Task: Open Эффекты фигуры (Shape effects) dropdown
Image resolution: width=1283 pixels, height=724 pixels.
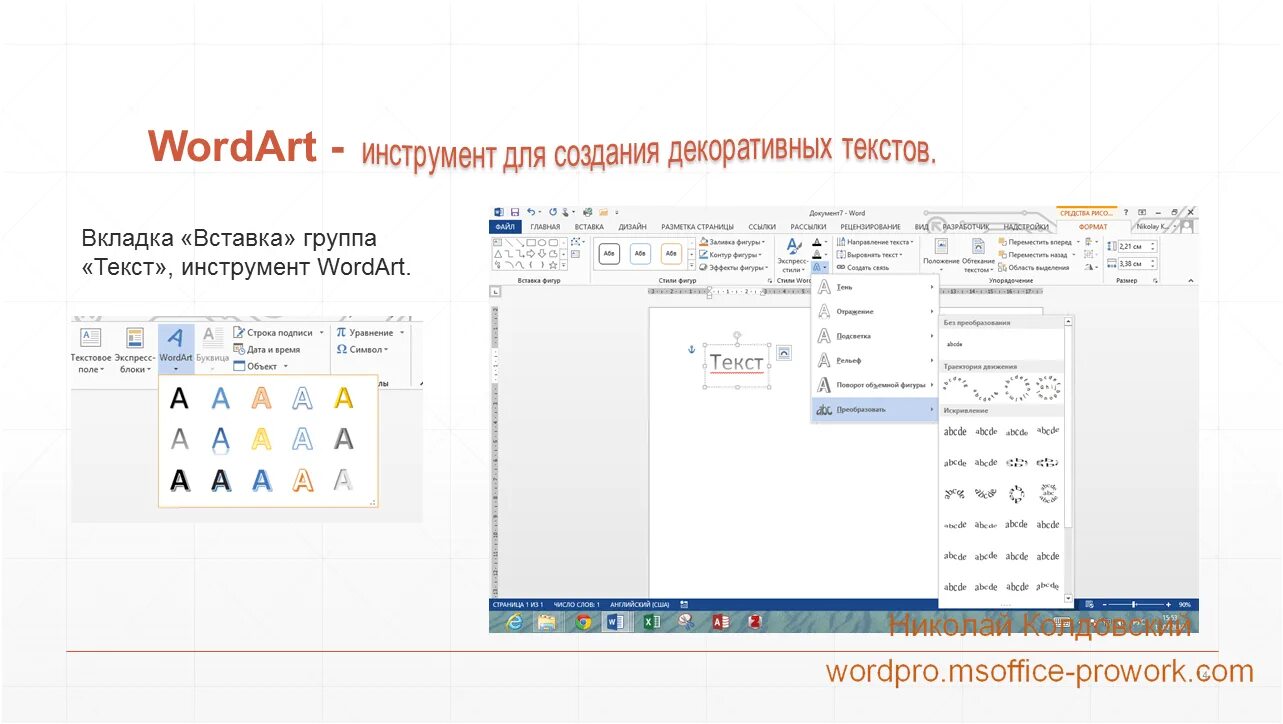Action: click(733, 268)
